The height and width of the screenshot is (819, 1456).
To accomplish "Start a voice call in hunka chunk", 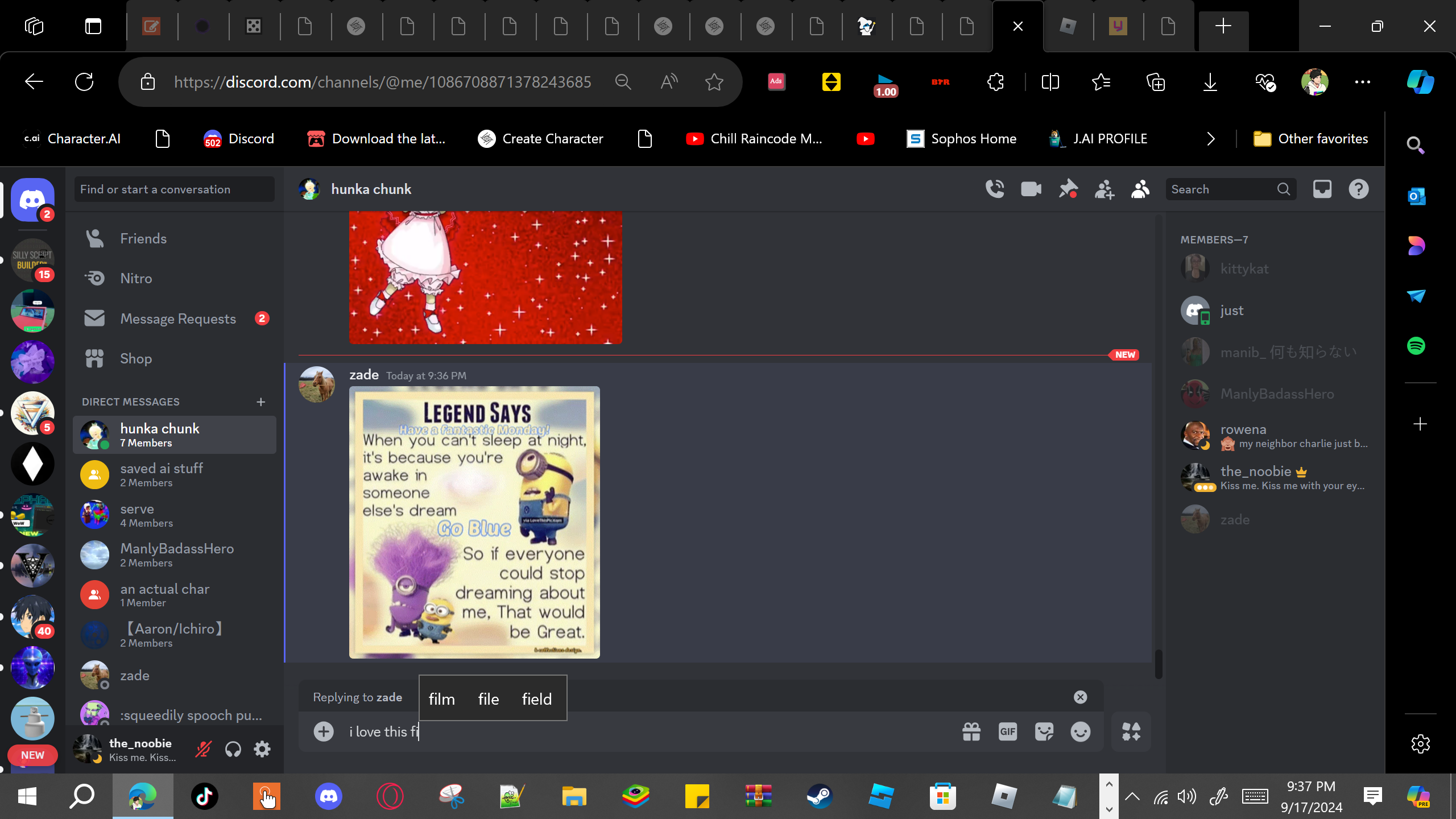I will 995,189.
